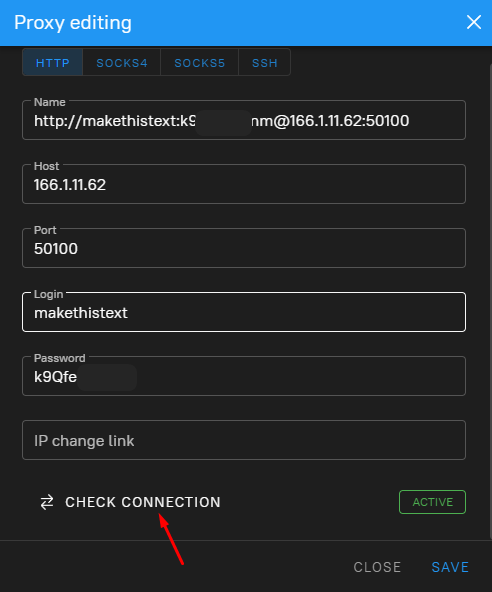Click the swap-arrows check connection icon
The height and width of the screenshot is (592, 492).
coord(47,502)
